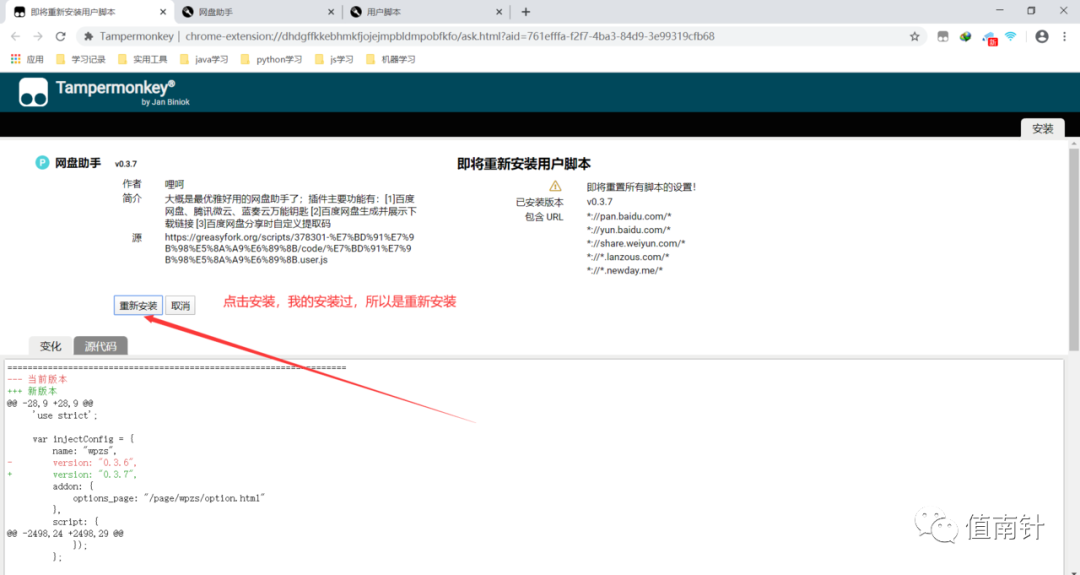Click the +++ 新版本 diff header
This screenshot has width=1080, height=575.
tap(32, 391)
